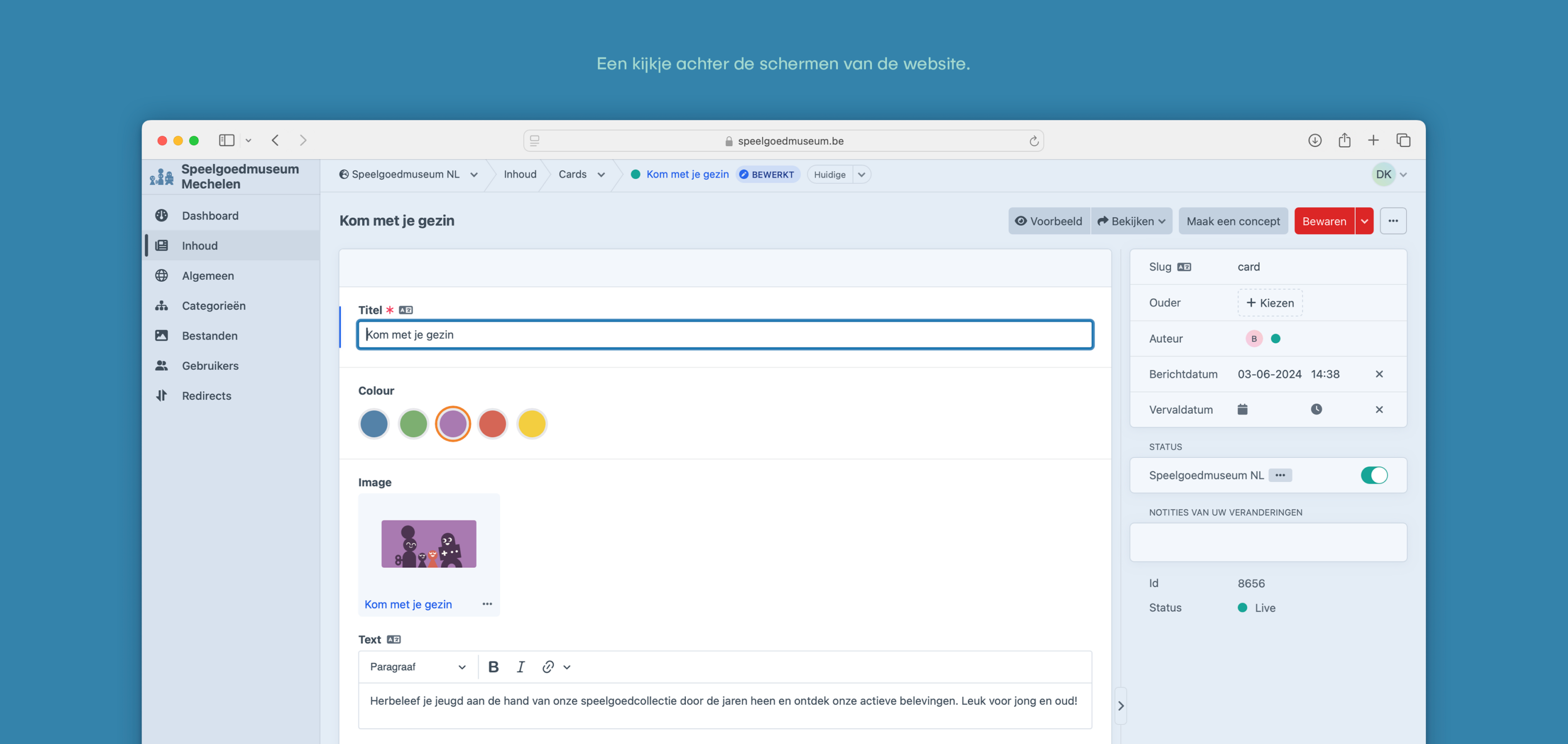Click the red Bewaren button
Viewport: 1568px width, 744px height.
click(x=1324, y=221)
